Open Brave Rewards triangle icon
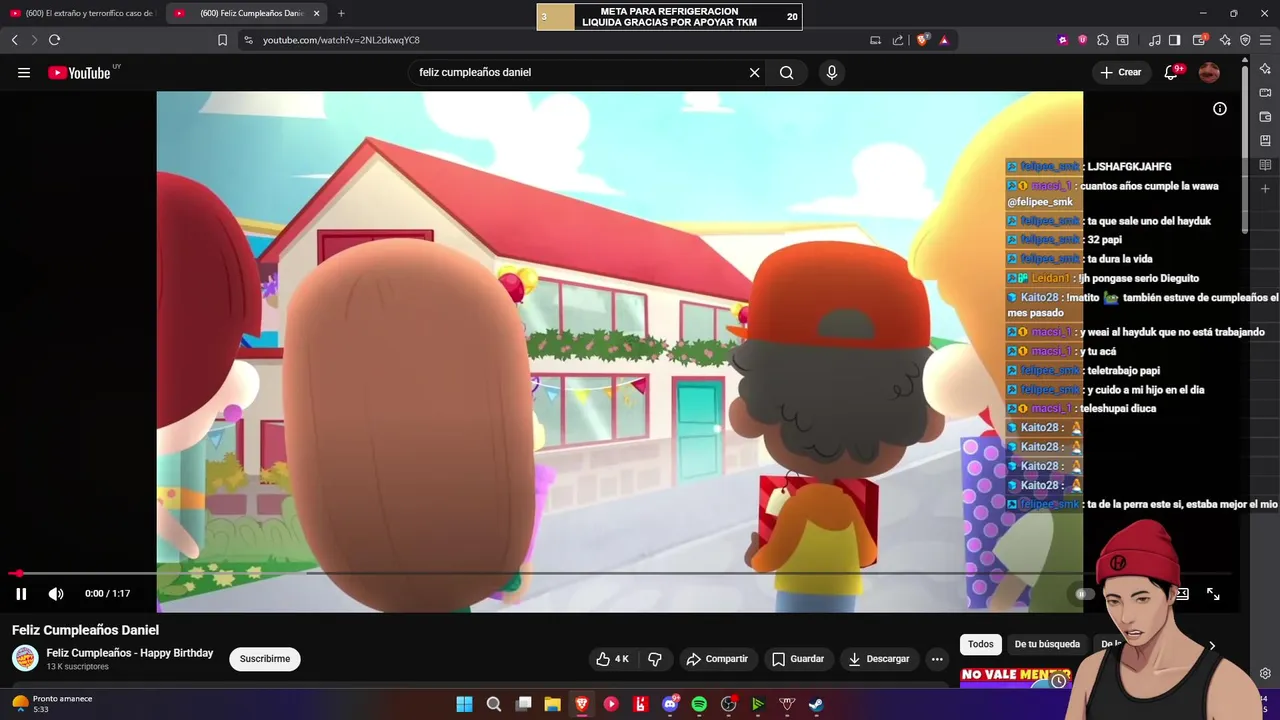1280x720 pixels. [944, 40]
